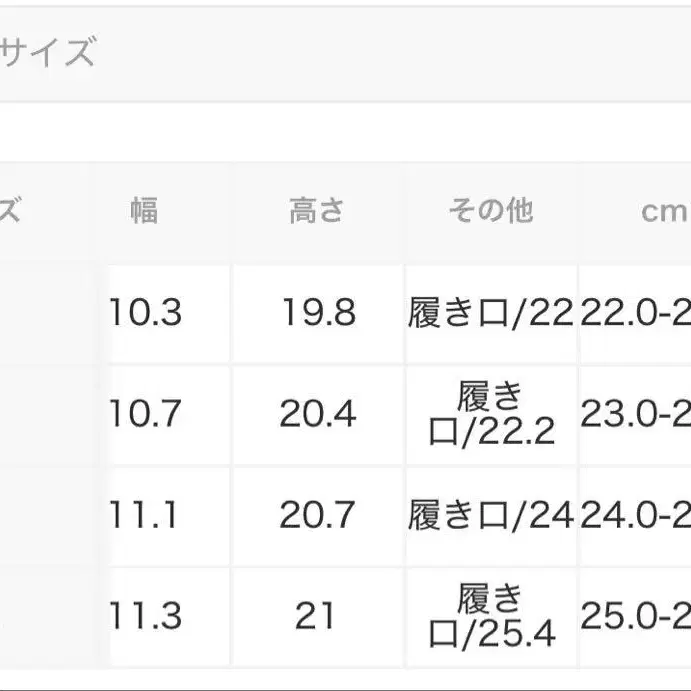The image size is (691, 691).
Task: Select the width cell 10.7
Action: (146, 414)
